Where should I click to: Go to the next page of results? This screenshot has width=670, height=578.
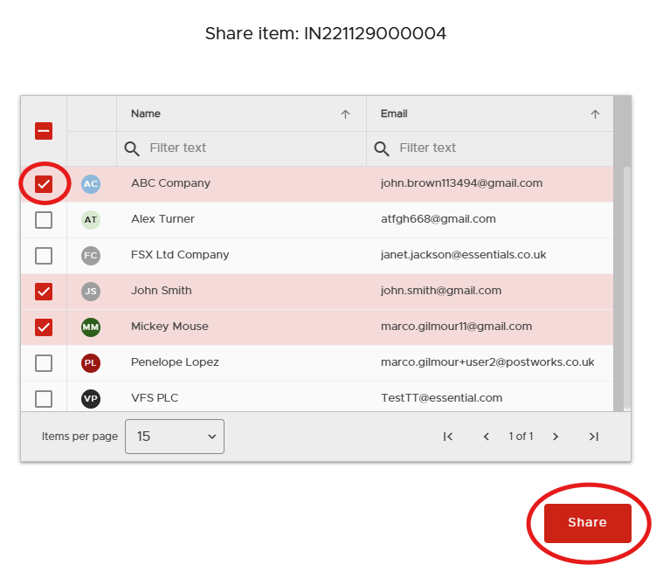(x=556, y=437)
